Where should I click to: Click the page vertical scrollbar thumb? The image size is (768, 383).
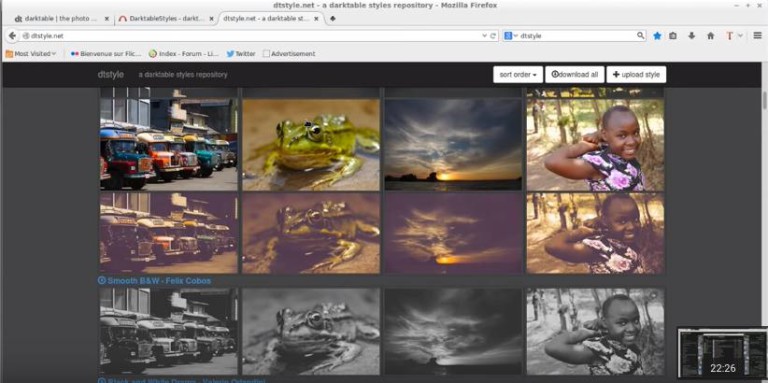[764, 100]
